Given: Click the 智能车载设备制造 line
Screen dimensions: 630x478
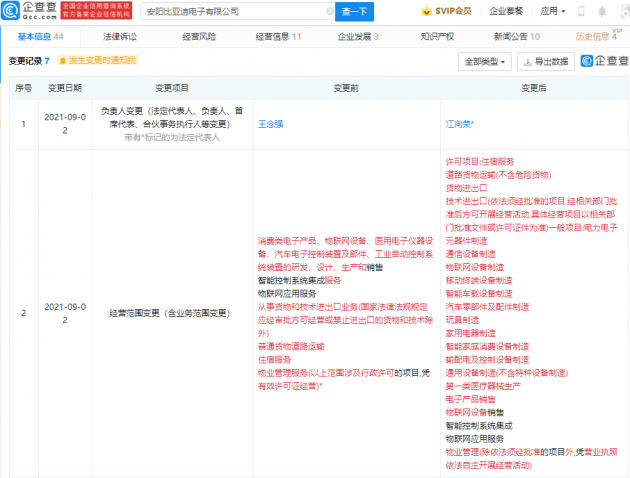Looking at the screenshot, I should (479, 294).
